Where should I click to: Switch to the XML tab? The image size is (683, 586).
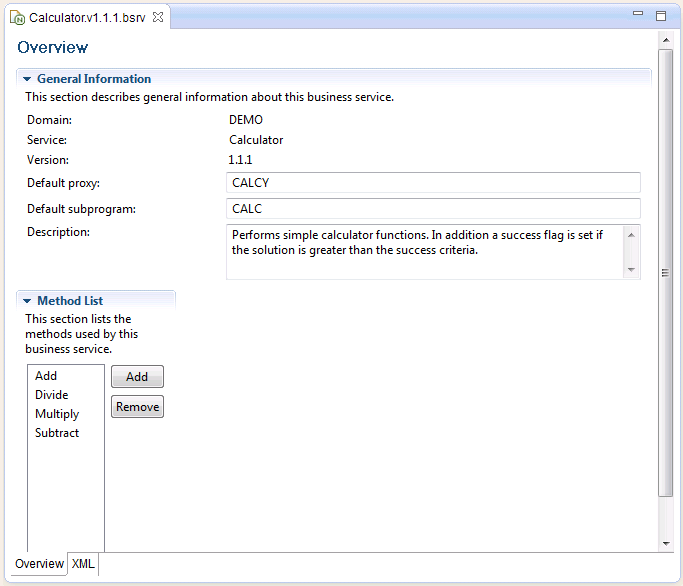point(83,564)
